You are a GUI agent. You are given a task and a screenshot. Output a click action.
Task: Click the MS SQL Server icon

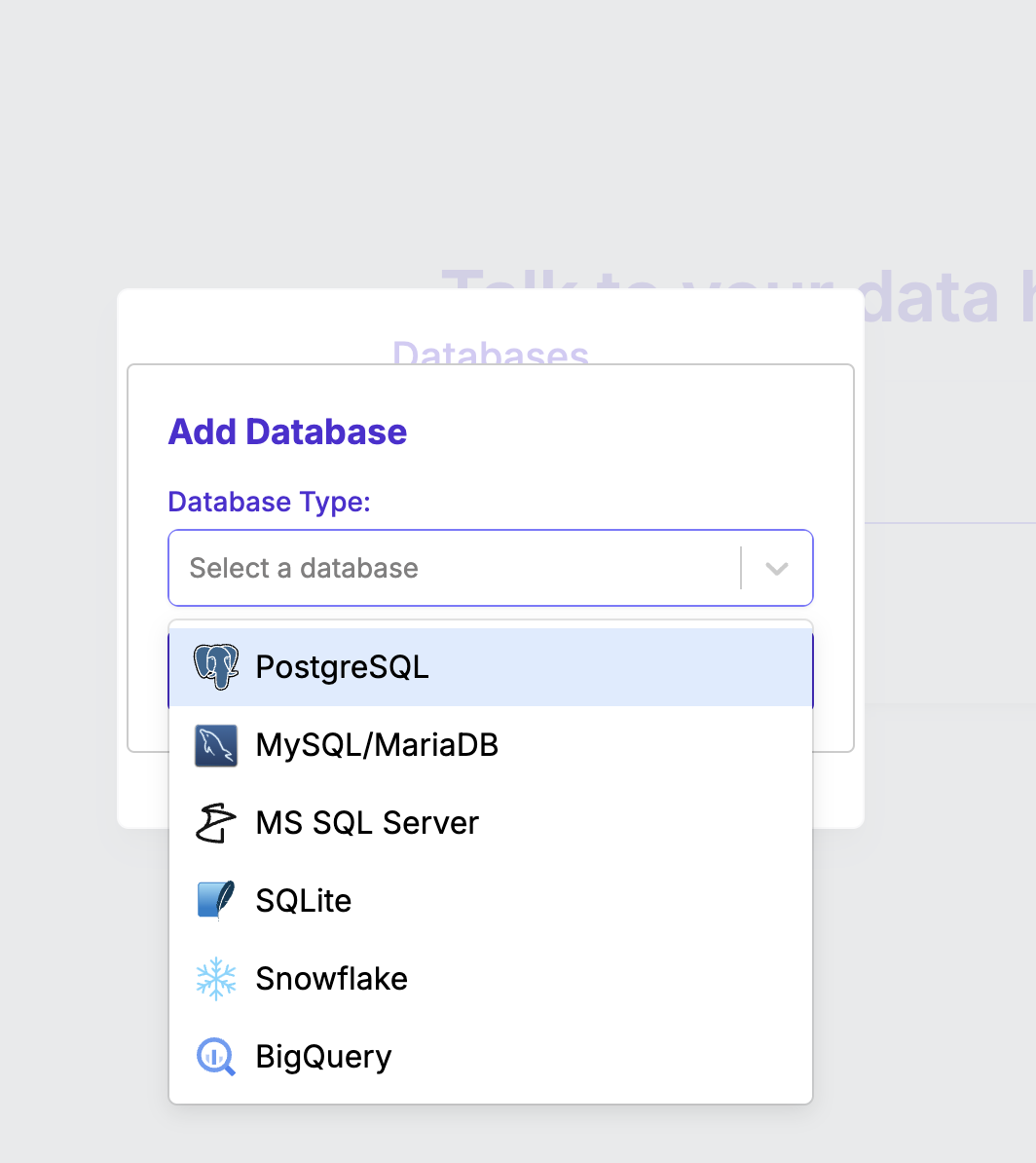(215, 822)
